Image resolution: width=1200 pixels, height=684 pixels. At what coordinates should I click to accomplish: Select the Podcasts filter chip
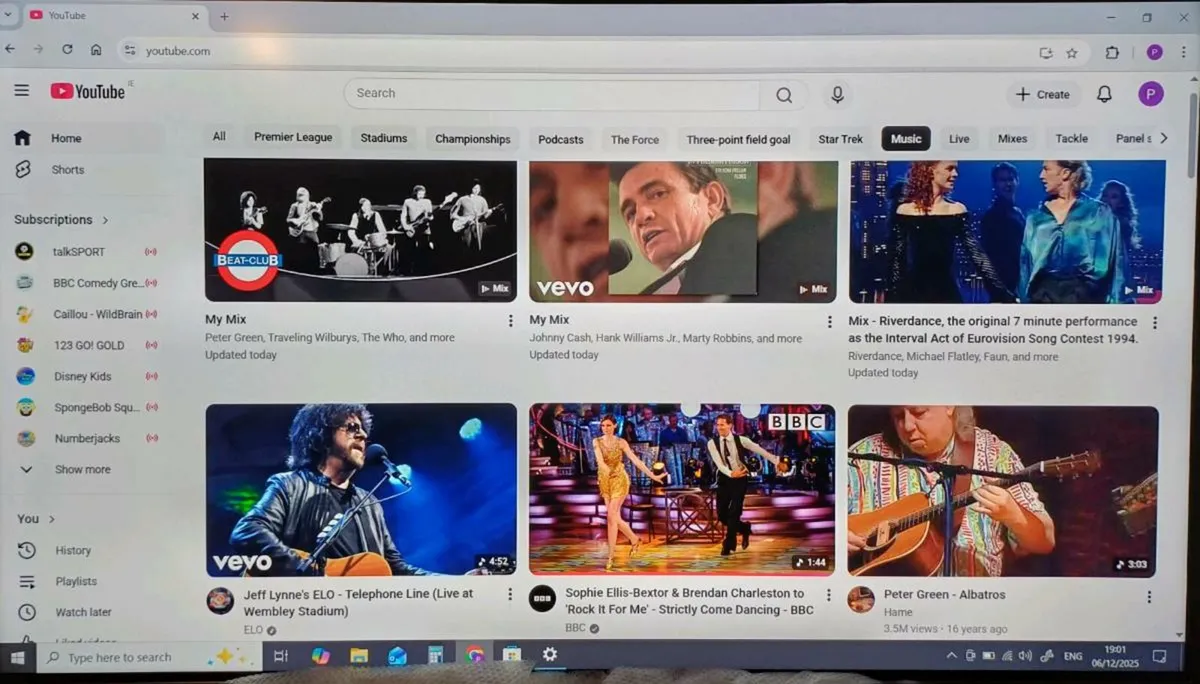click(560, 140)
